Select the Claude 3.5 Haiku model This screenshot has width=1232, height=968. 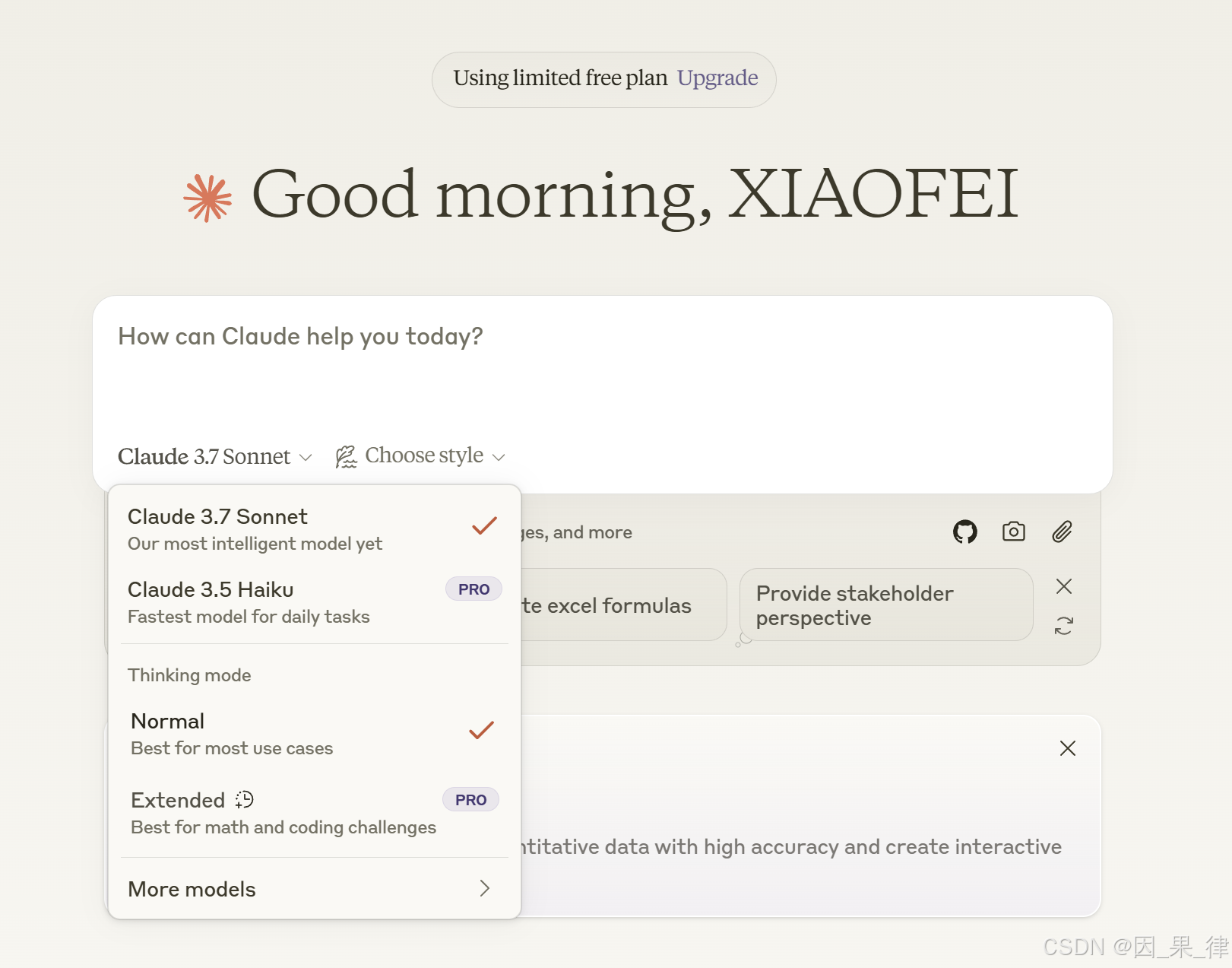click(314, 602)
